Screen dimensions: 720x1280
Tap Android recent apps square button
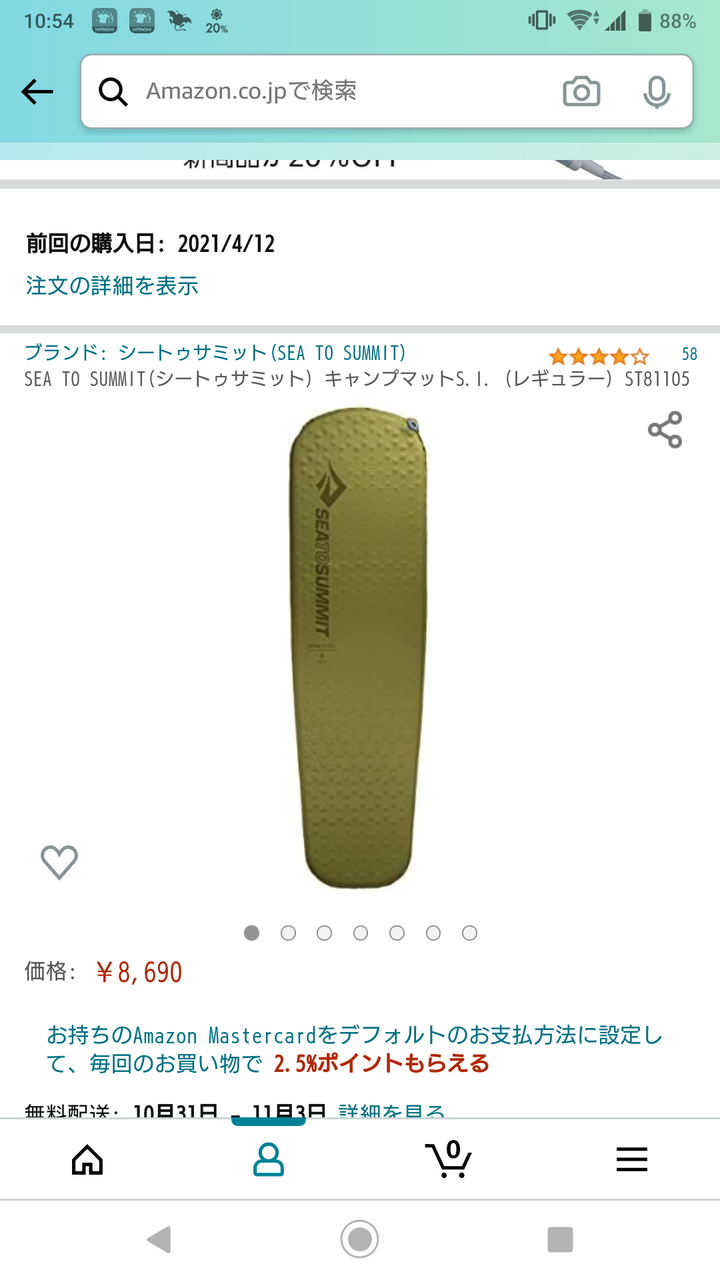click(x=560, y=1240)
